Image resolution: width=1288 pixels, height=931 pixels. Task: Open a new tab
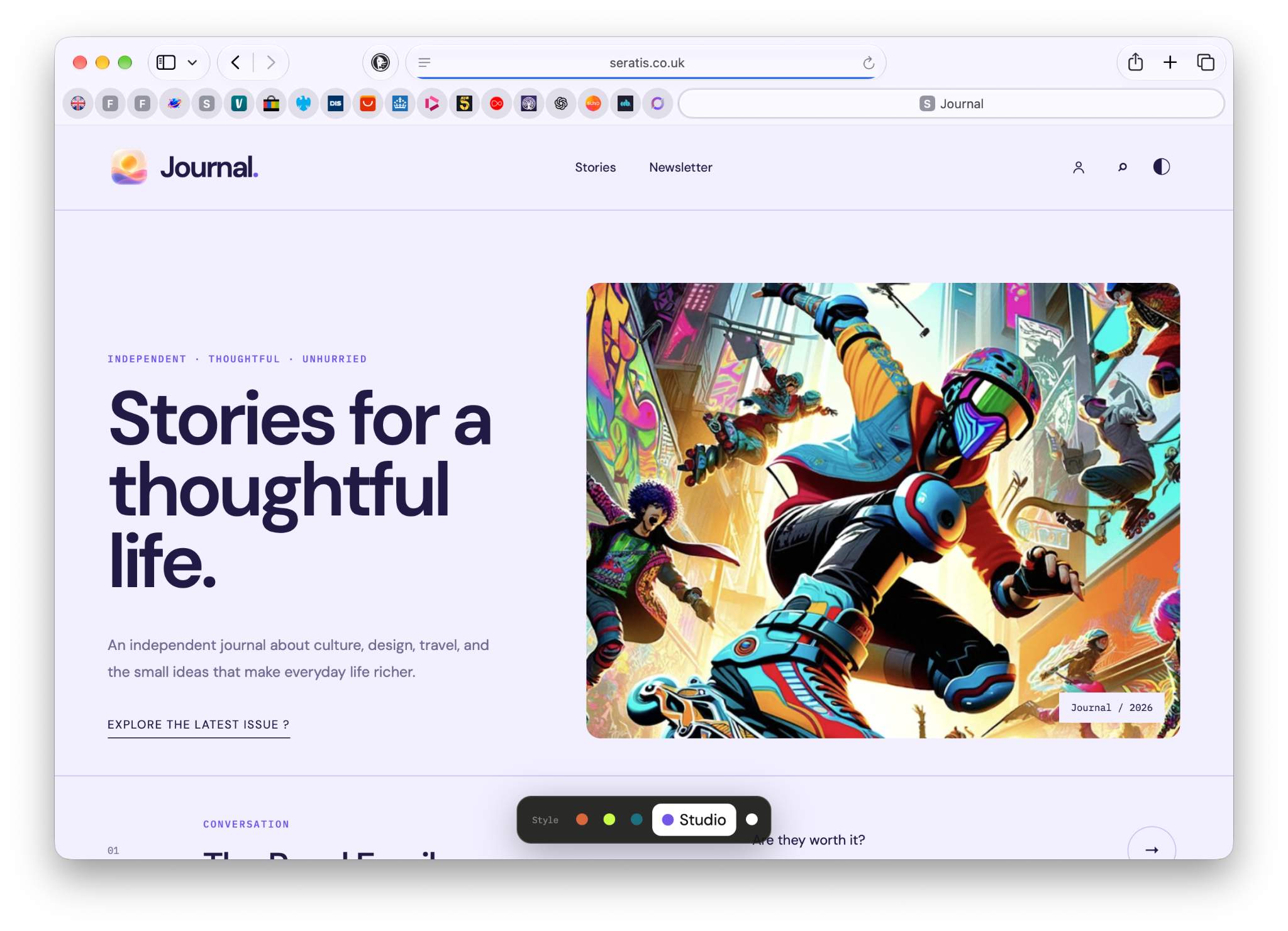tap(1170, 62)
